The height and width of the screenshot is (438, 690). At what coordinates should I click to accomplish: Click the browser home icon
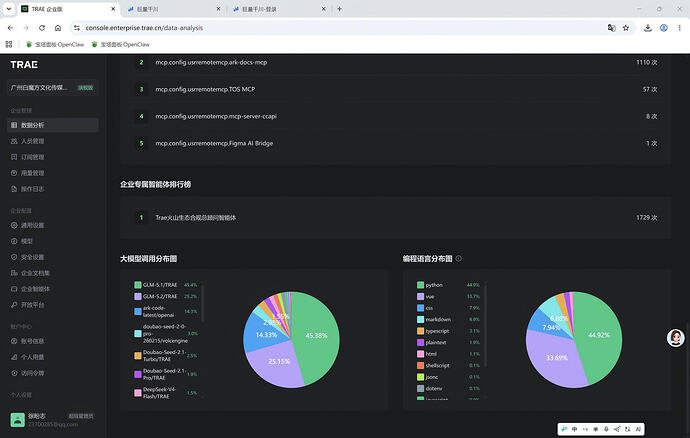[58, 28]
